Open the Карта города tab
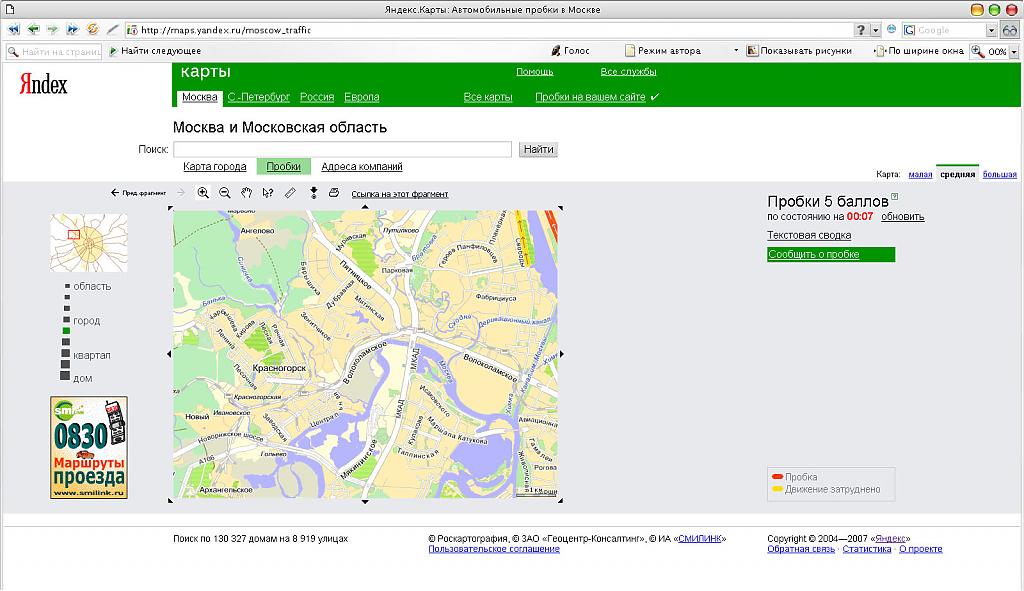This screenshot has height=591, width=1024. click(x=214, y=167)
